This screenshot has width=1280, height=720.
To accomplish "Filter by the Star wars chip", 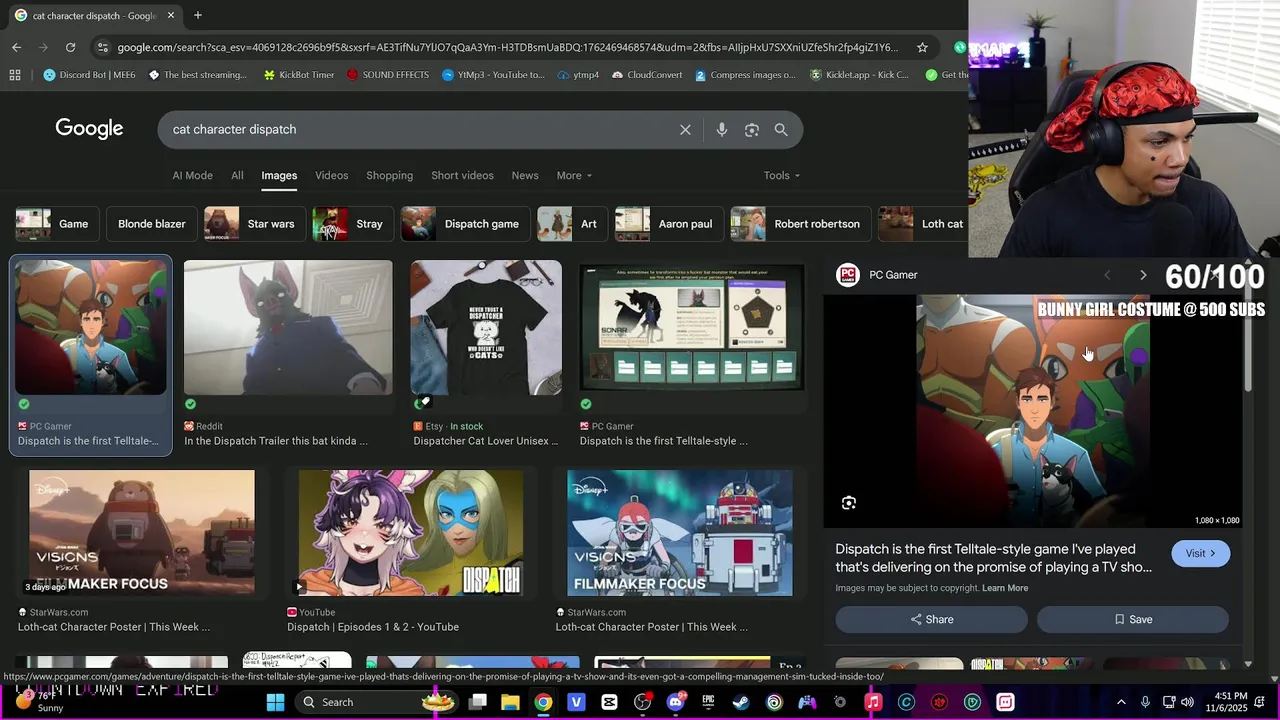I will click(x=254, y=224).
